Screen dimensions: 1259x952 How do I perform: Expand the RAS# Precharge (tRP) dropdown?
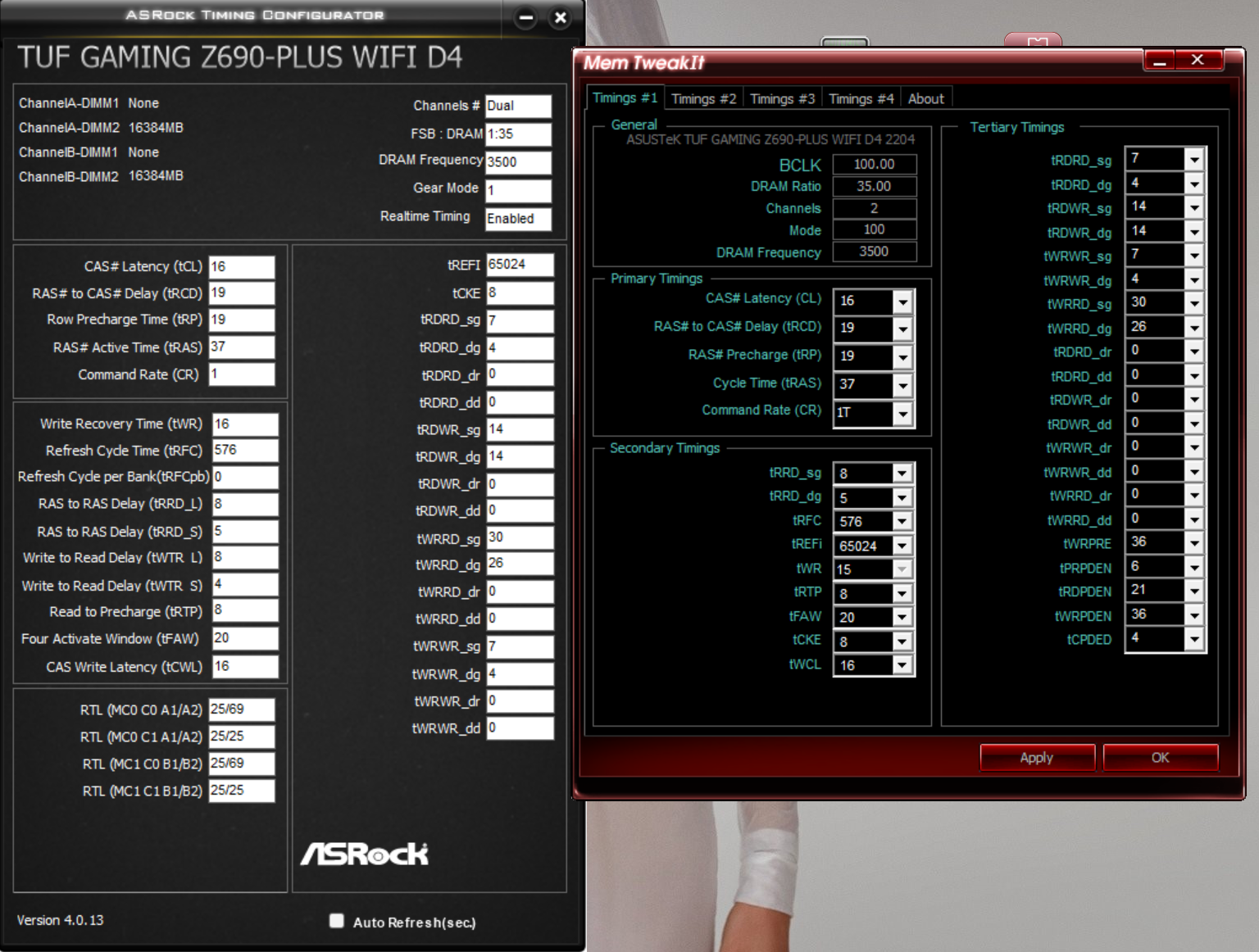tap(902, 356)
